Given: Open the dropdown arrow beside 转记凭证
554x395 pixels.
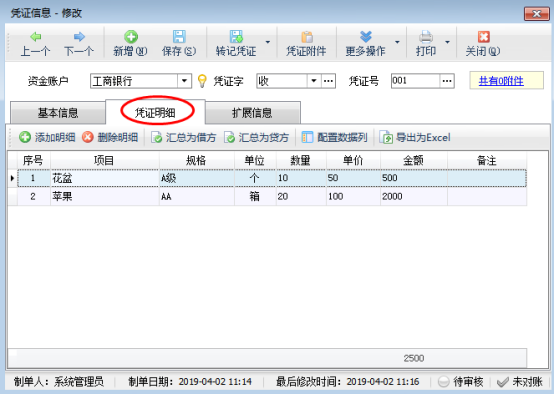Looking at the screenshot, I should [268, 42].
